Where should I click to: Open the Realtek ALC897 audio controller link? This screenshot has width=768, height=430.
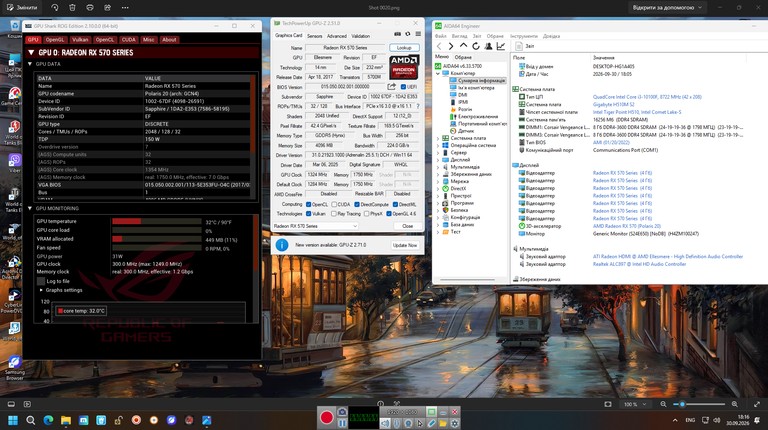pyautogui.click(x=639, y=264)
